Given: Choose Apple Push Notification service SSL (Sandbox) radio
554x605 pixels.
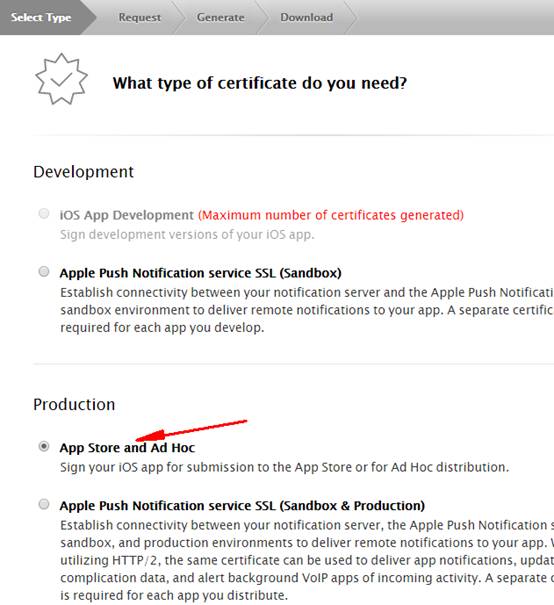Looking at the screenshot, I should [44, 272].
